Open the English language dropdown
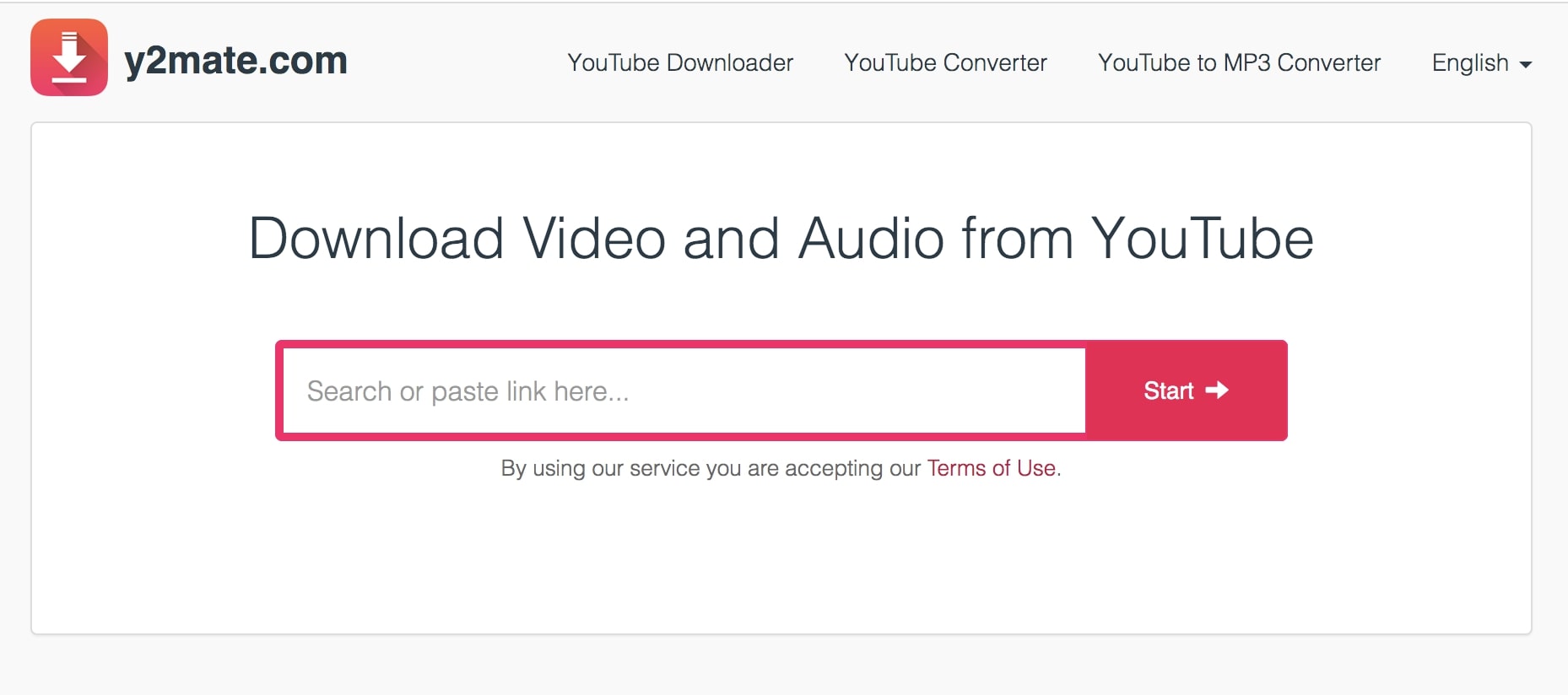This screenshot has width=1568, height=695. pyautogui.click(x=1480, y=63)
